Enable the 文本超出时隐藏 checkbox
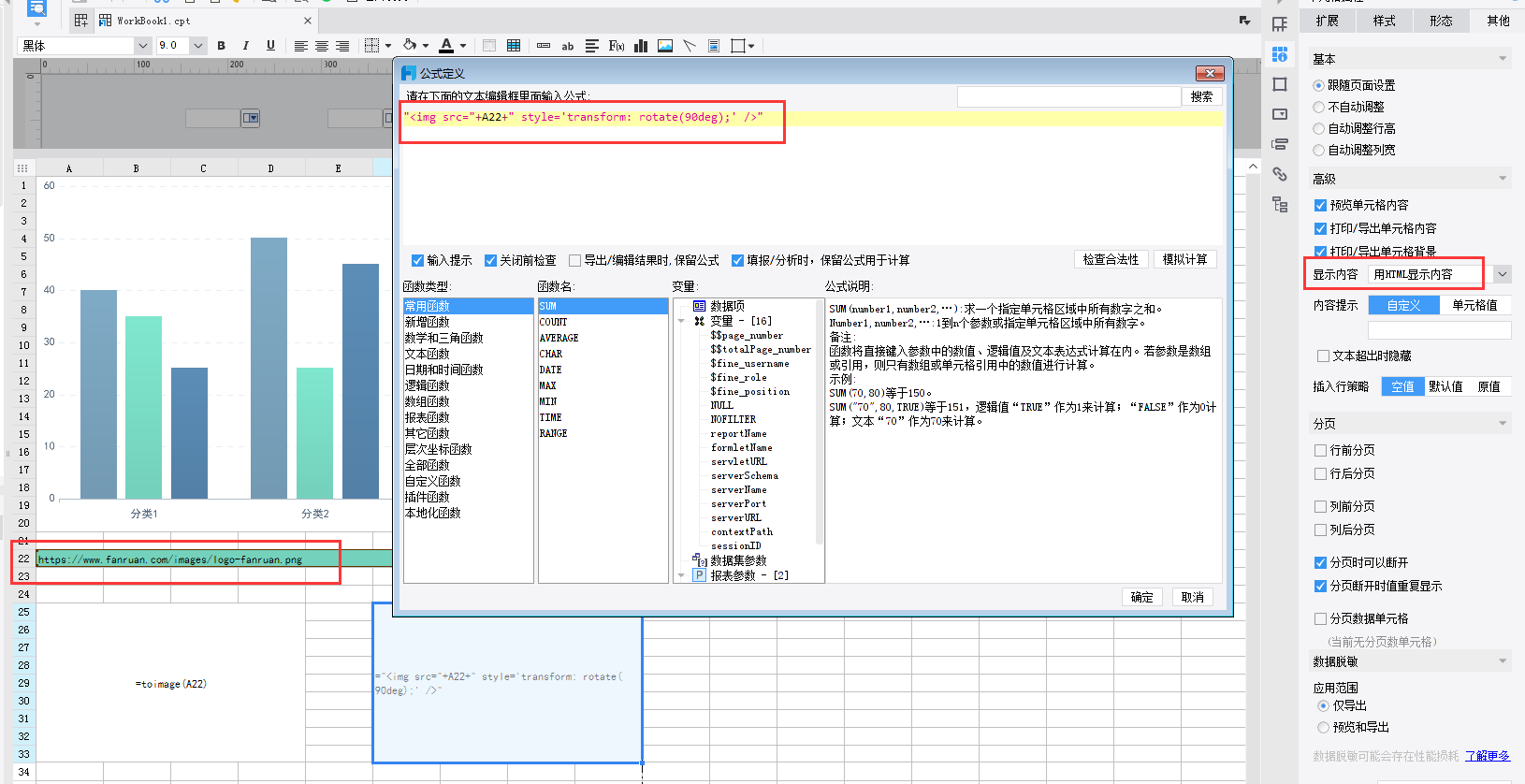1525x784 pixels. 1323,356
